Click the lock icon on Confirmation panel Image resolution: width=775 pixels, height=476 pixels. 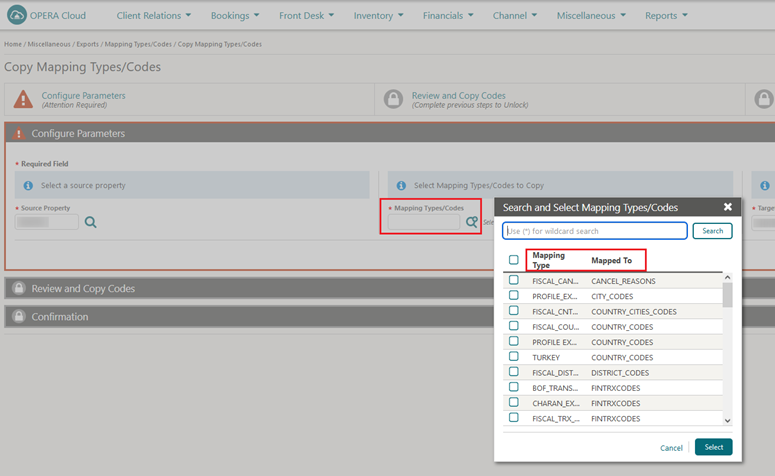(x=19, y=316)
